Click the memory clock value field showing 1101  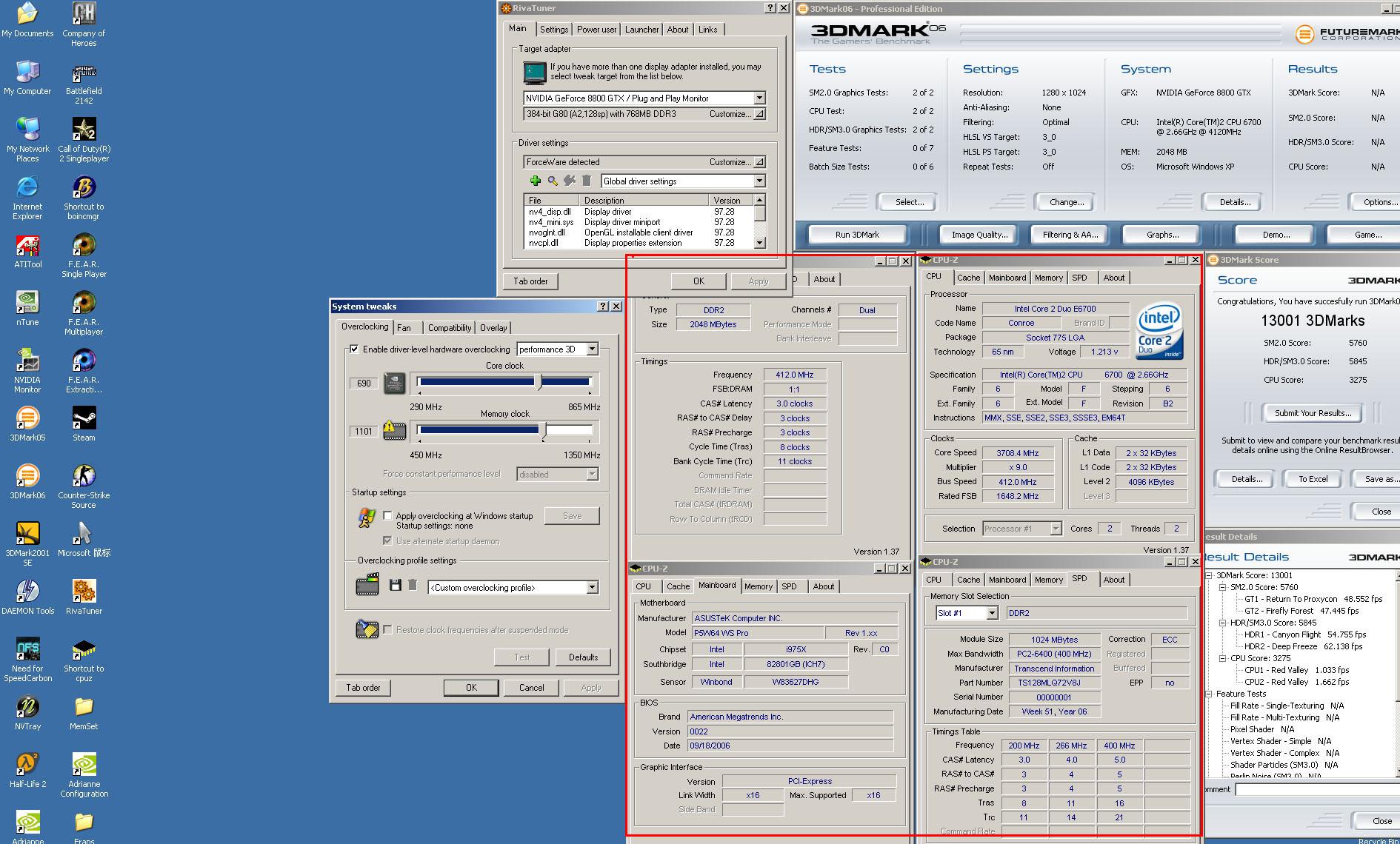(x=364, y=432)
